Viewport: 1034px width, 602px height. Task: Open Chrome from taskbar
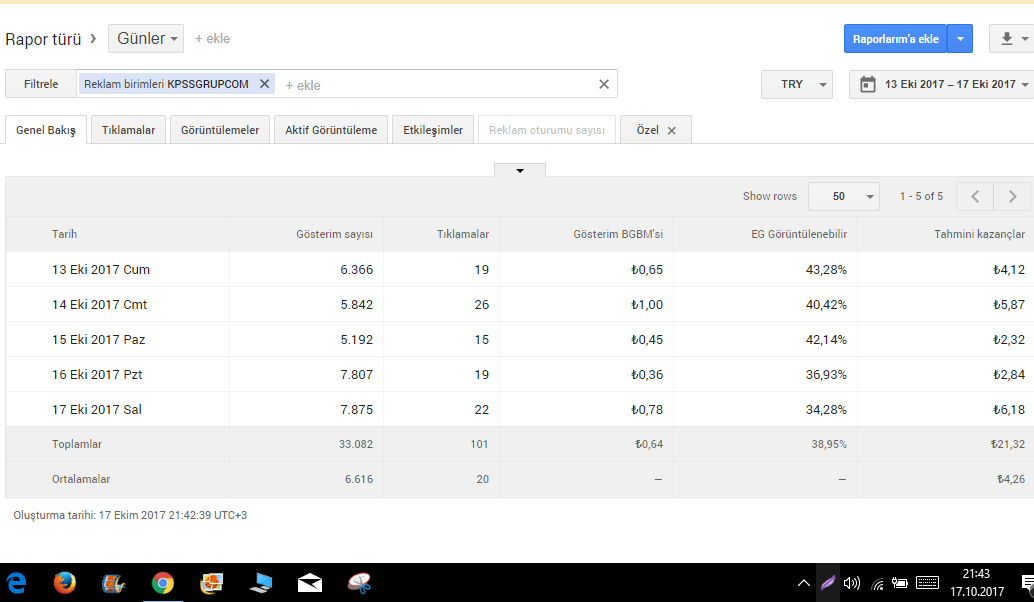pos(162,583)
